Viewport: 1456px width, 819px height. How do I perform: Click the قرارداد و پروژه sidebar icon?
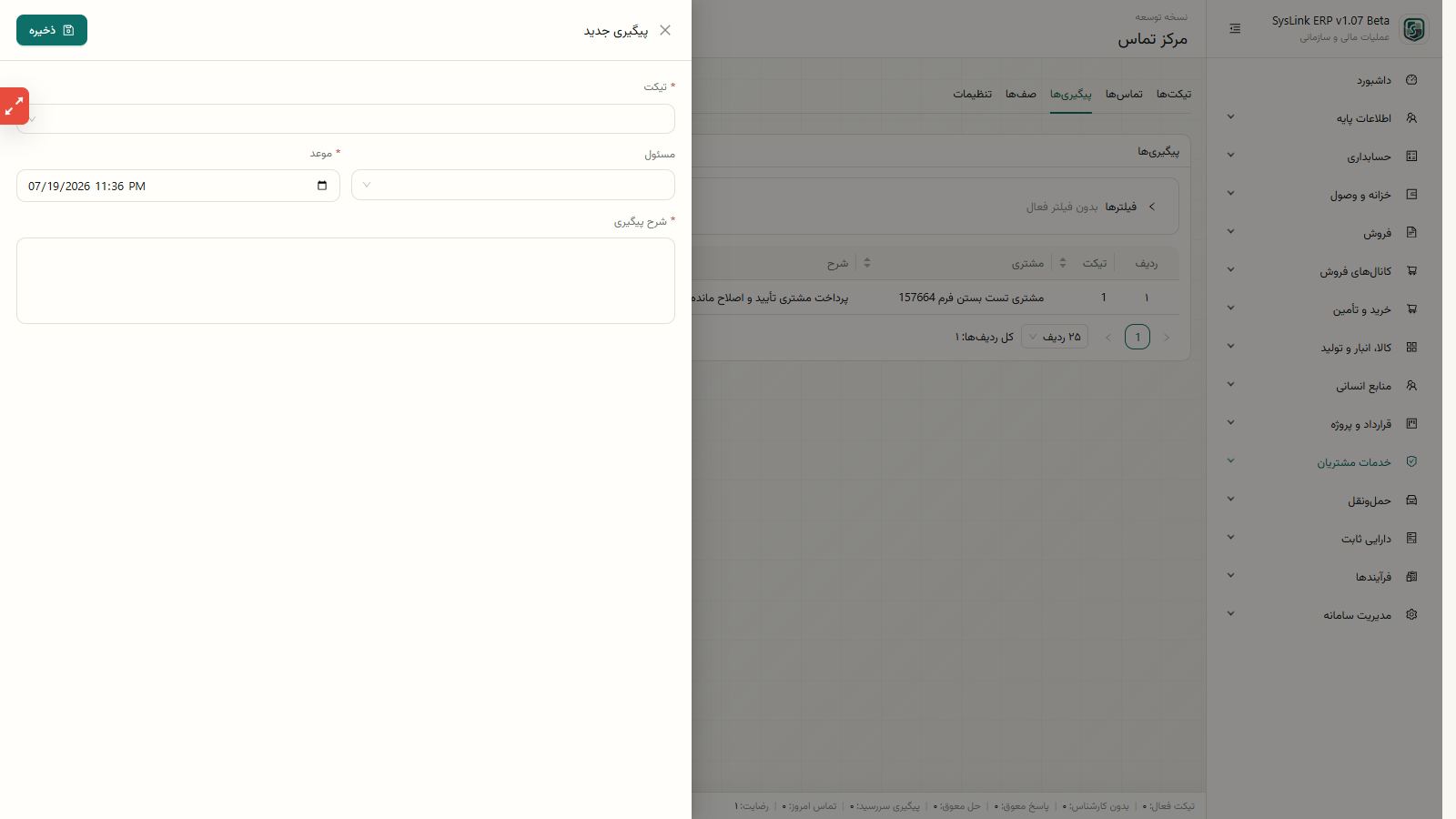pyautogui.click(x=1411, y=424)
